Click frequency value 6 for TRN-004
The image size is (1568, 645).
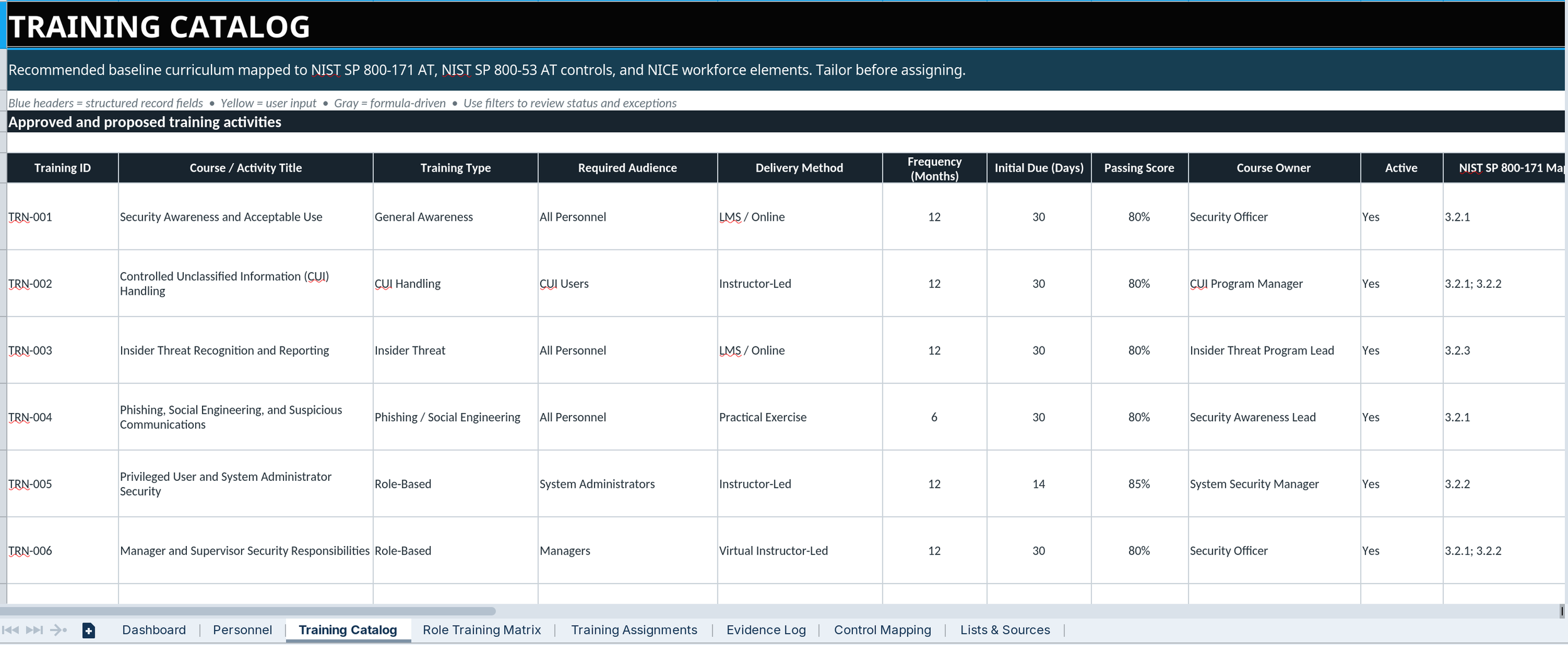coord(934,417)
